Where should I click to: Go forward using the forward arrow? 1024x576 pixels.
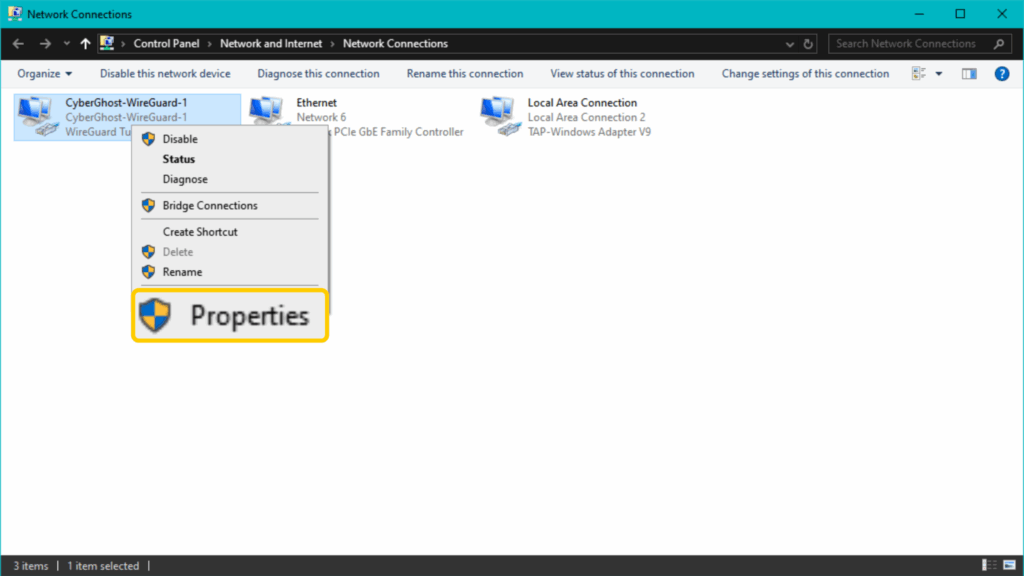tap(45, 44)
